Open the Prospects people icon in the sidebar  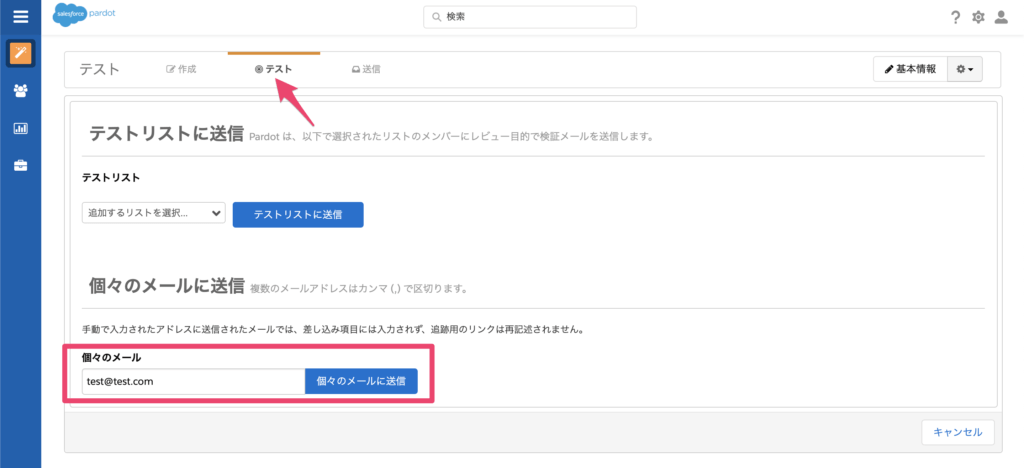pyautogui.click(x=20, y=91)
